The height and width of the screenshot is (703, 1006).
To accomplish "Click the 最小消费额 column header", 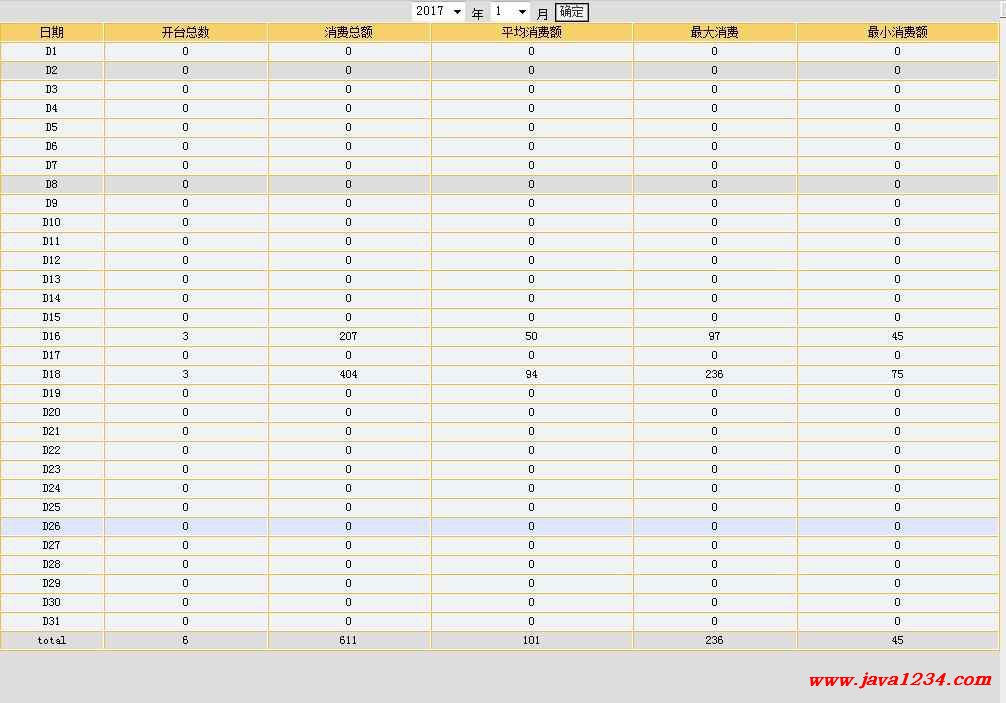I will tap(897, 32).
